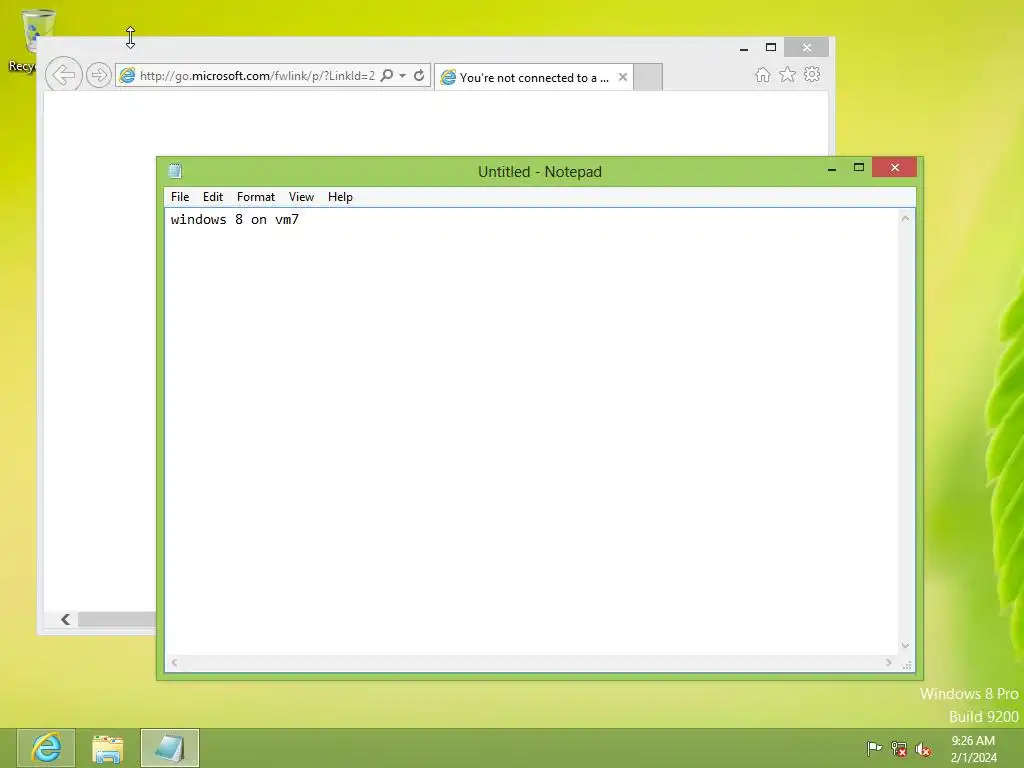The height and width of the screenshot is (768, 1024).
Task: Open the network status tray icon
Action: tap(899, 748)
